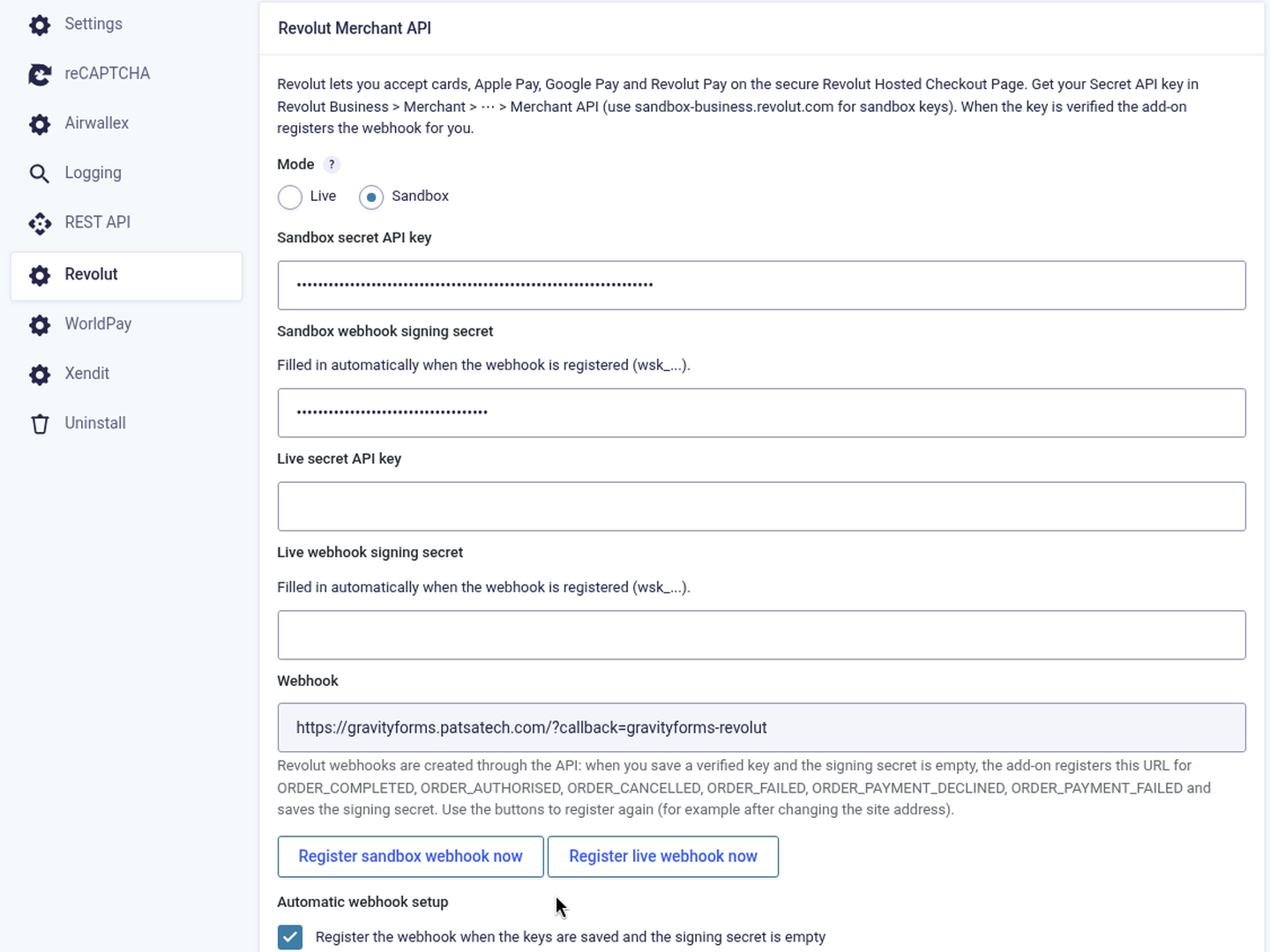
Task: Click the Airwallex gear icon
Action: (x=40, y=124)
